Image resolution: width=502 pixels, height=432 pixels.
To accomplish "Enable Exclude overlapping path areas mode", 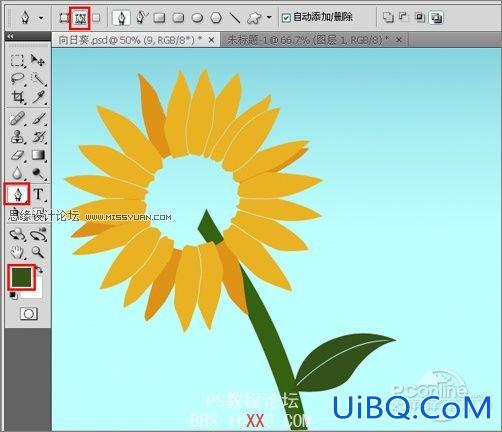I will [x=436, y=18].
